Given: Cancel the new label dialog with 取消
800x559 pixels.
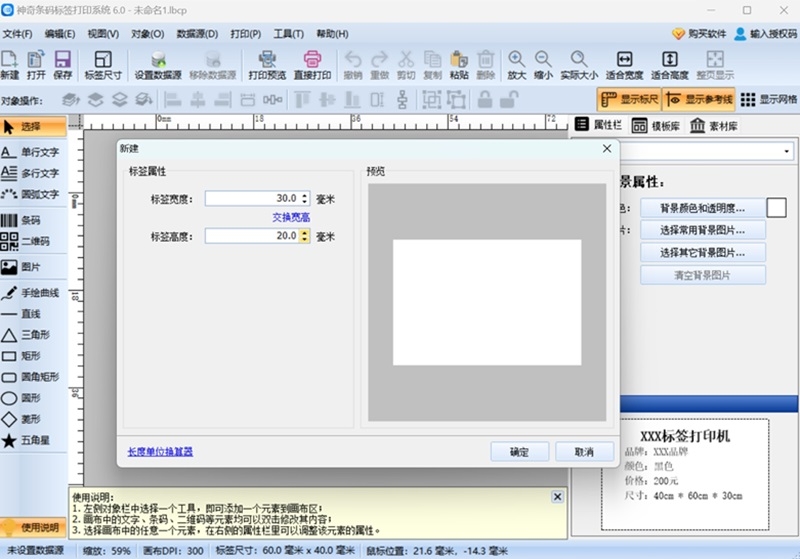Looking at the screenshot, I should [584, 452].
